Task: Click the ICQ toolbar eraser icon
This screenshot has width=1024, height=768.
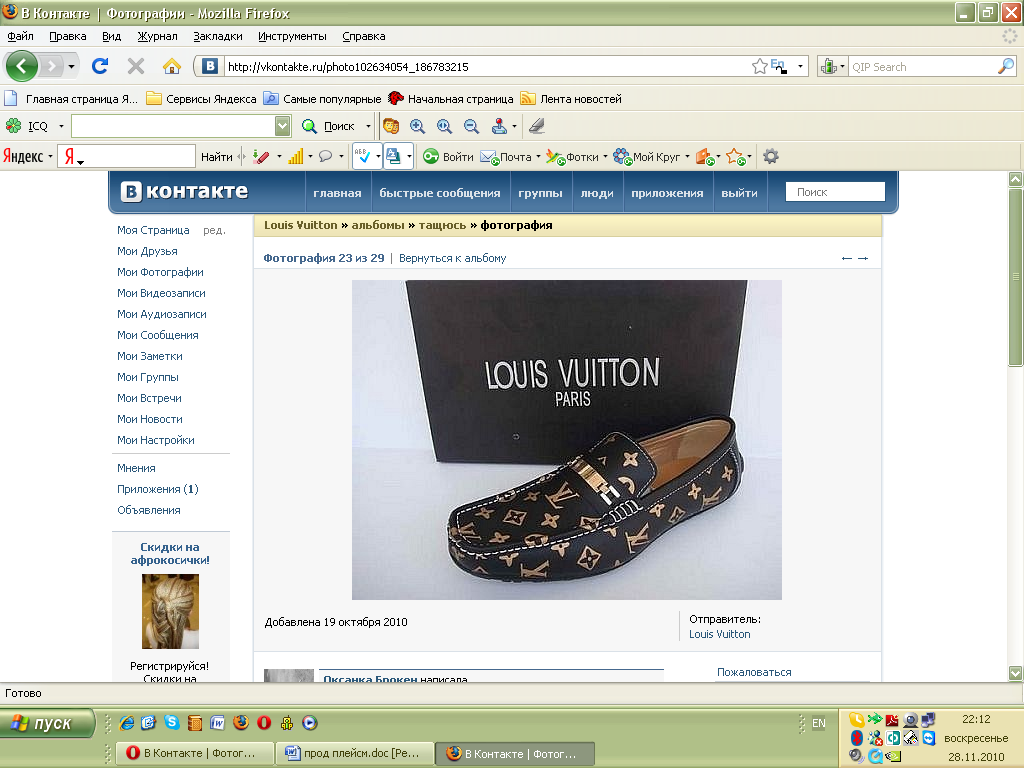Action: [x=537, y=125]
